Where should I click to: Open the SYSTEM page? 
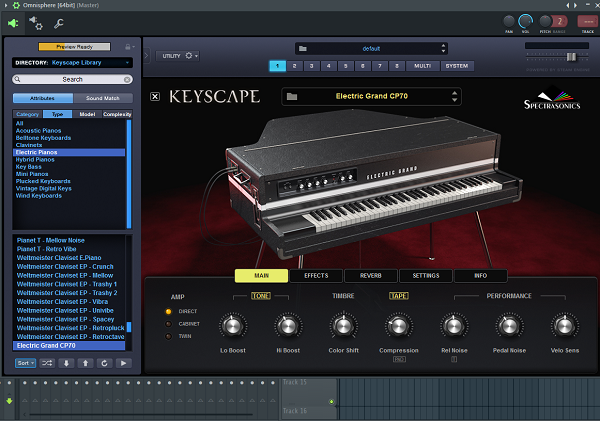[457, 66]
